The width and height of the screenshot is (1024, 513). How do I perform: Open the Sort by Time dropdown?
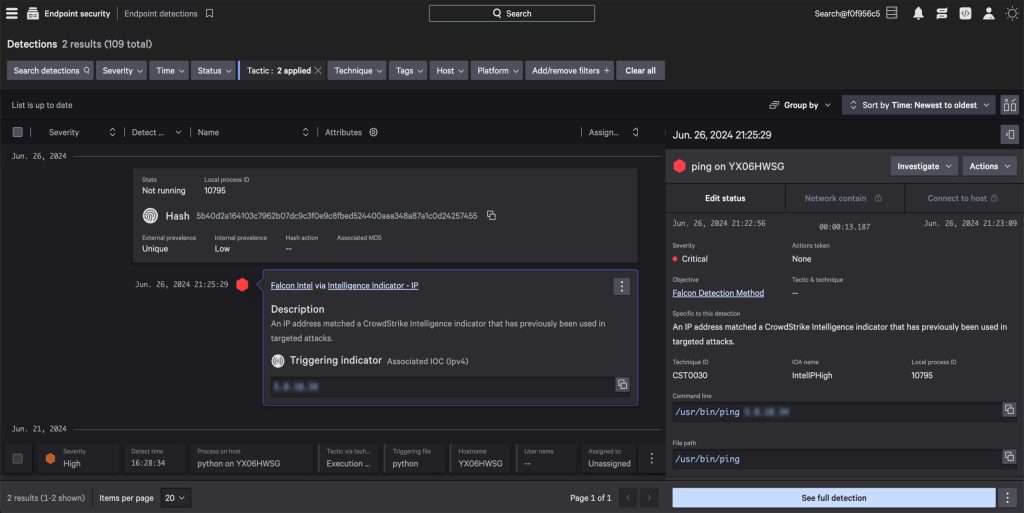[x=919, y=105]
